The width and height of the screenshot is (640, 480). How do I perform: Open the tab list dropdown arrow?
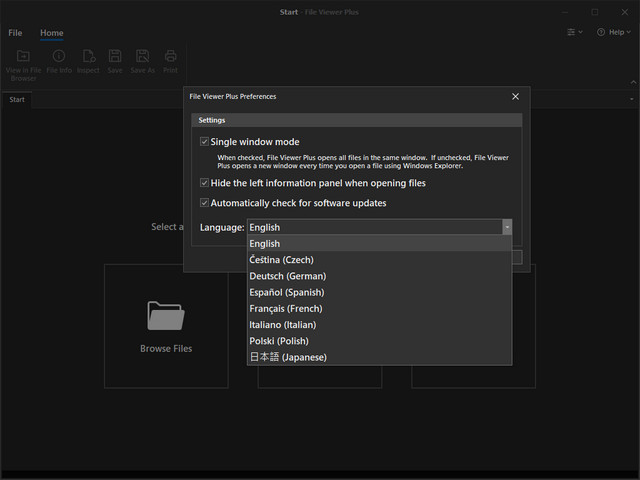(631, 99)
